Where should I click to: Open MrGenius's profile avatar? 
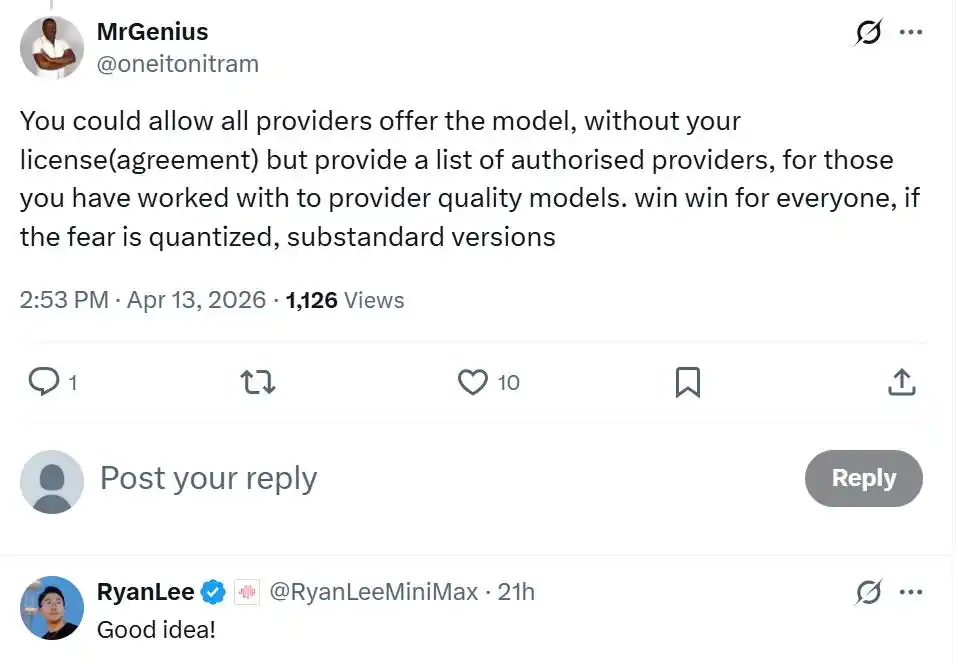(52, 47)
